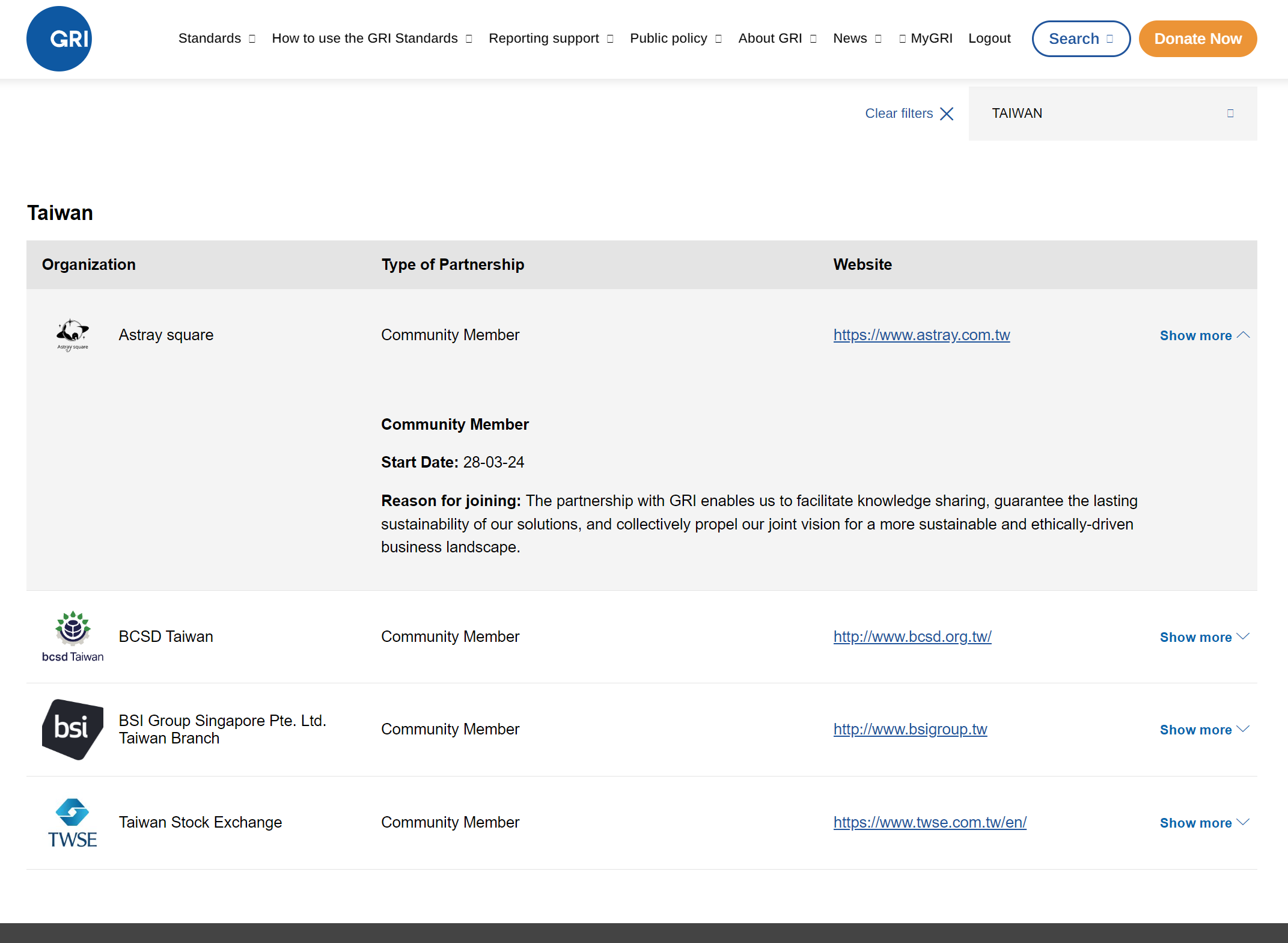
Task: Open the Public policy menu
Action: pyautogui.click(x=676, y=38)
